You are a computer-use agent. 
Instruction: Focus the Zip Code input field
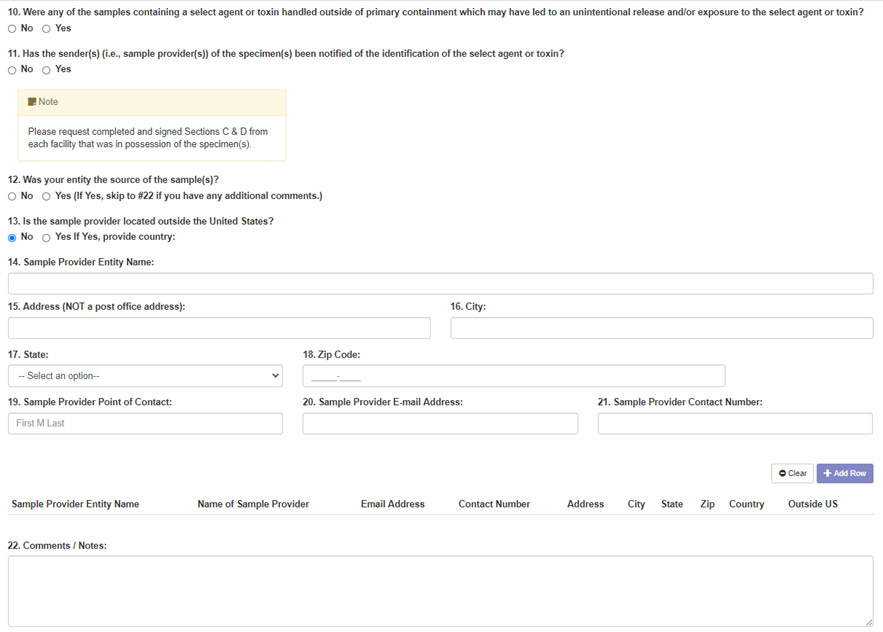(514, 376)
